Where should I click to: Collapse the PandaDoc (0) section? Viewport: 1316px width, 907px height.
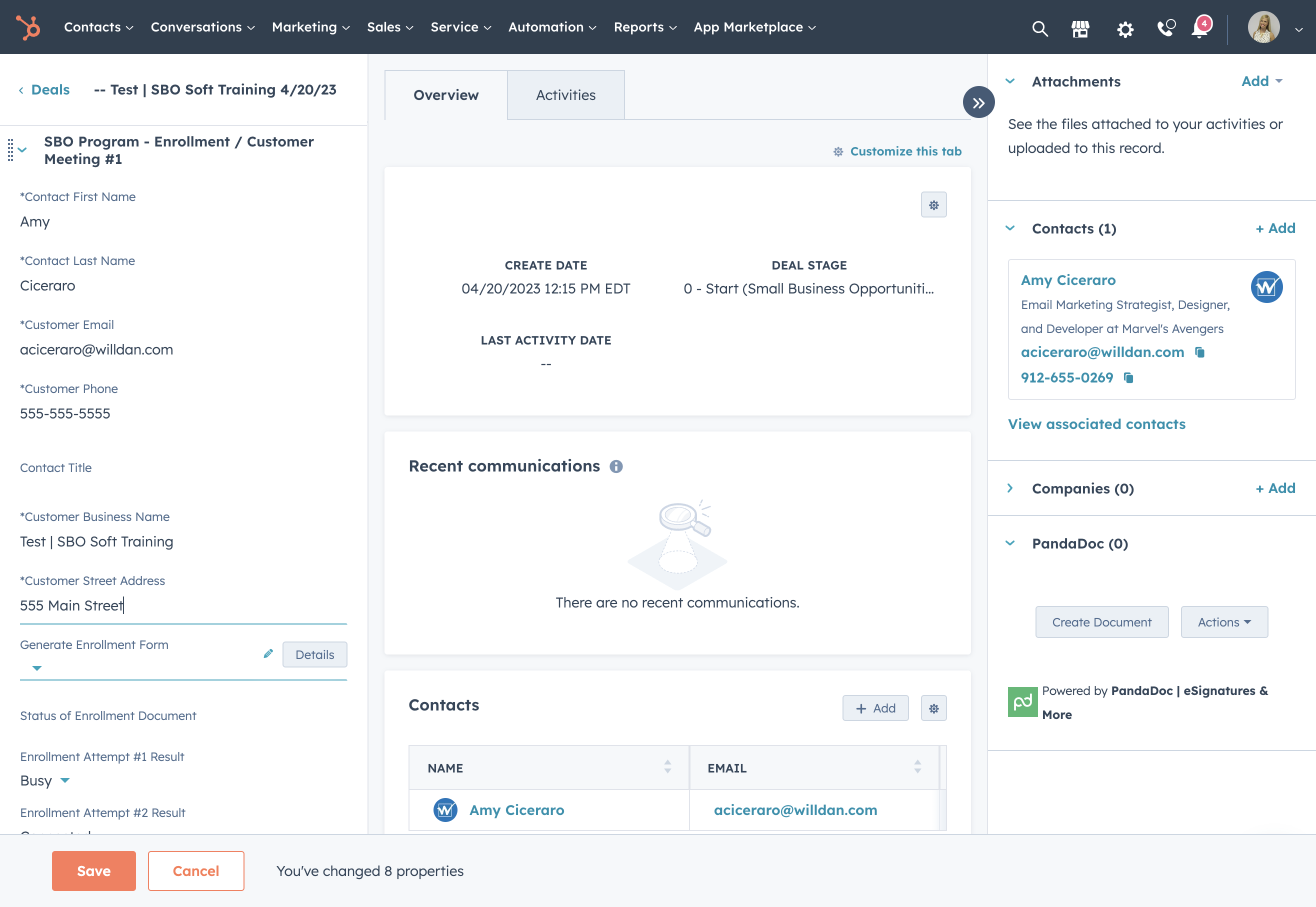click(x=1010, y=543)
